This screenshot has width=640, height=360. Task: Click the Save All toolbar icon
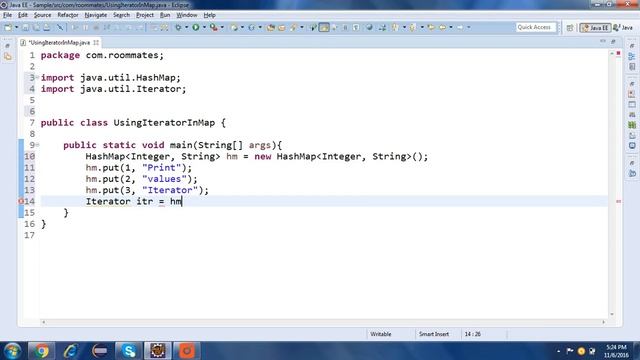pyautogui.click(x=36, y=27)
